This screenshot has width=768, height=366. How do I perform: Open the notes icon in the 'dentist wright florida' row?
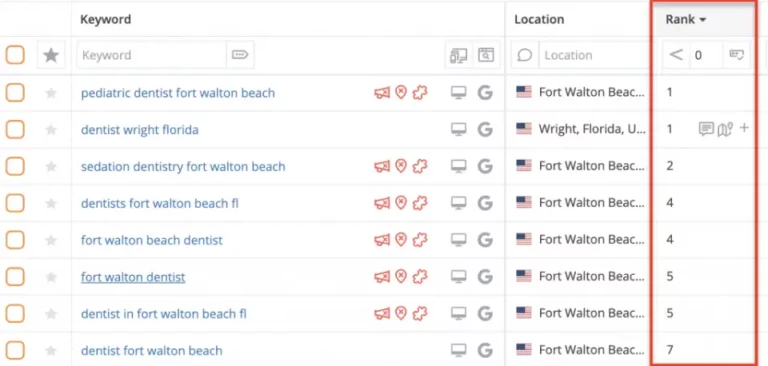click(706, 129)
